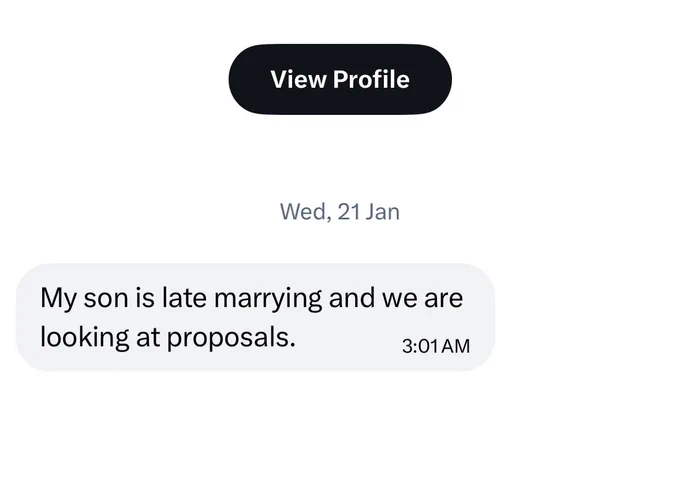Click the 3:01 AM message timestamp
680x489 pixels.
tap(436, 346)
